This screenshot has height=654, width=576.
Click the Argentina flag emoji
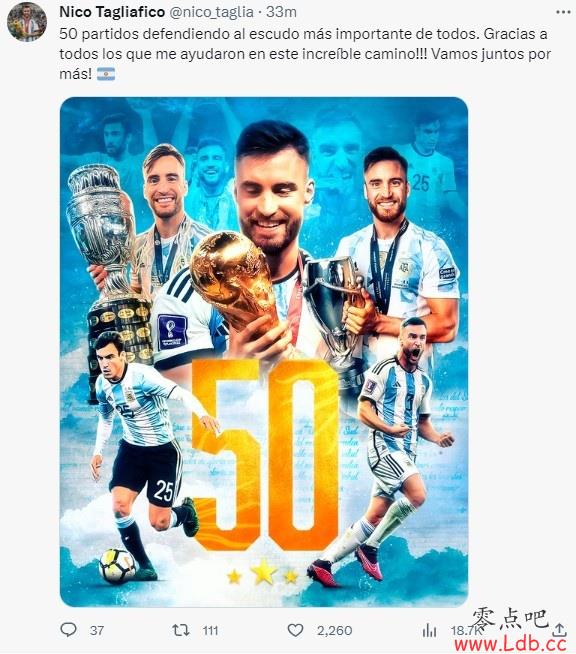point(106,74)
